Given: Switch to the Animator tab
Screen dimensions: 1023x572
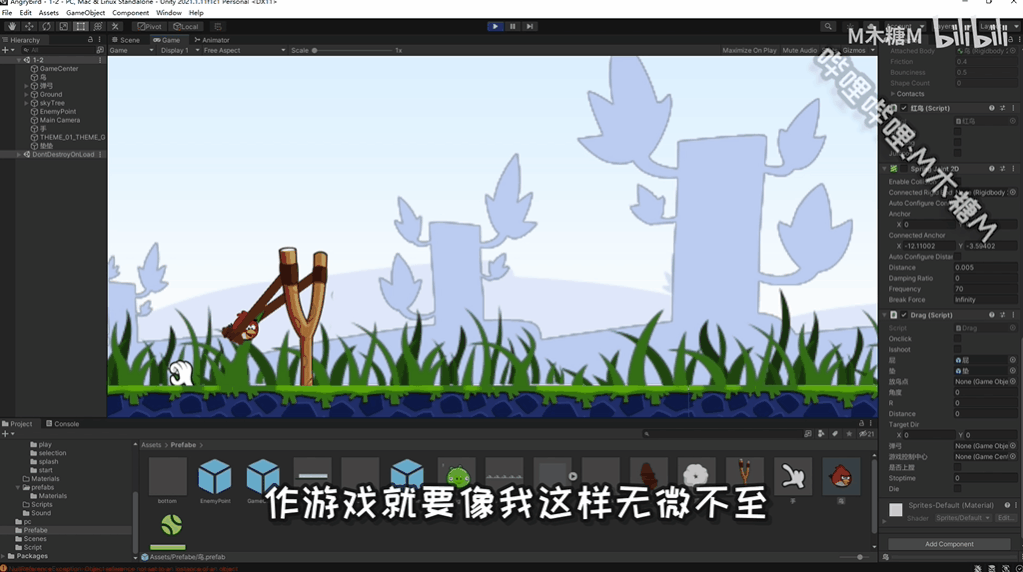Looking at the screenshot, I should tap(212, 40).
